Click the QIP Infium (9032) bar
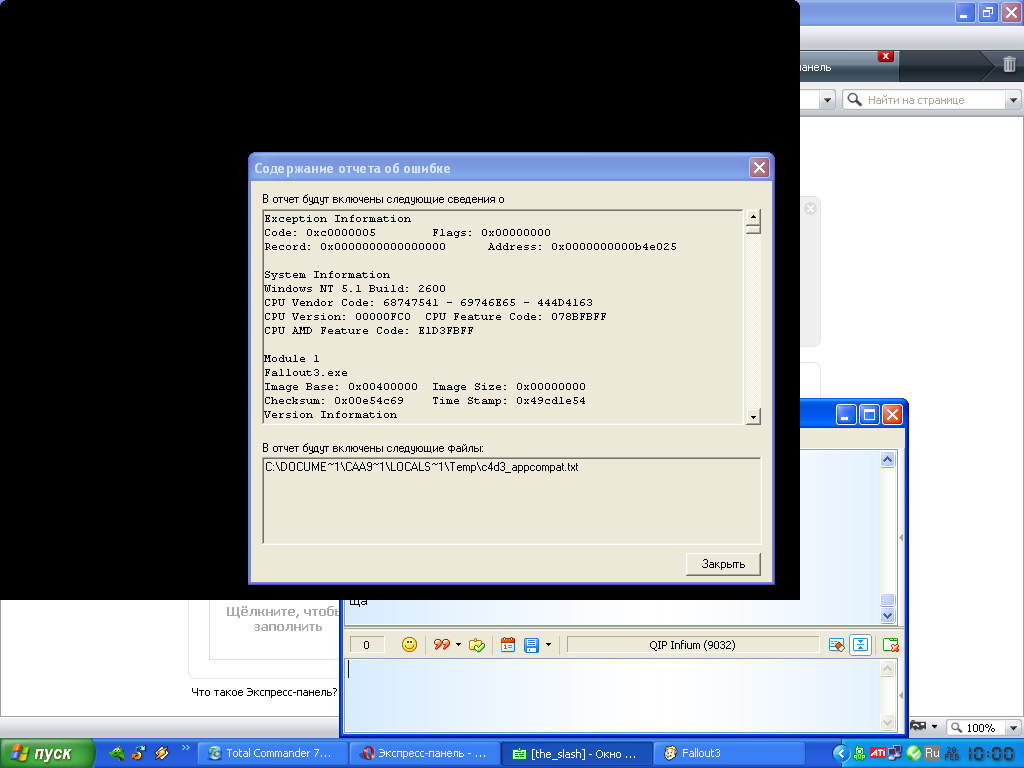The height and width of the screenshot is (768, 1024). [x=692, y=645]
